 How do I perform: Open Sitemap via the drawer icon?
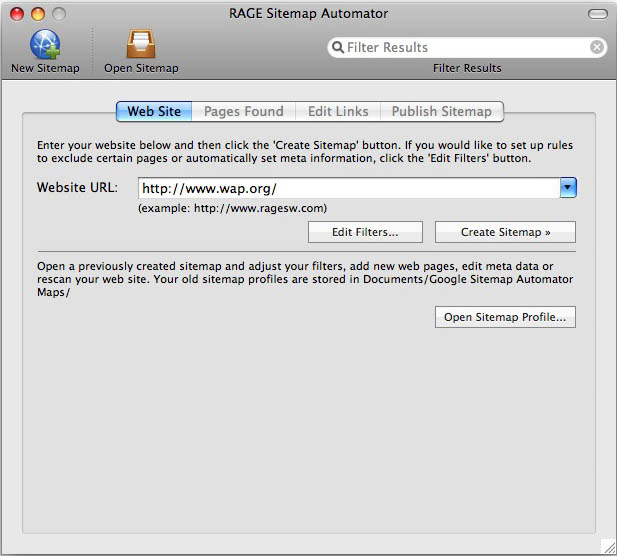(141, 44)
